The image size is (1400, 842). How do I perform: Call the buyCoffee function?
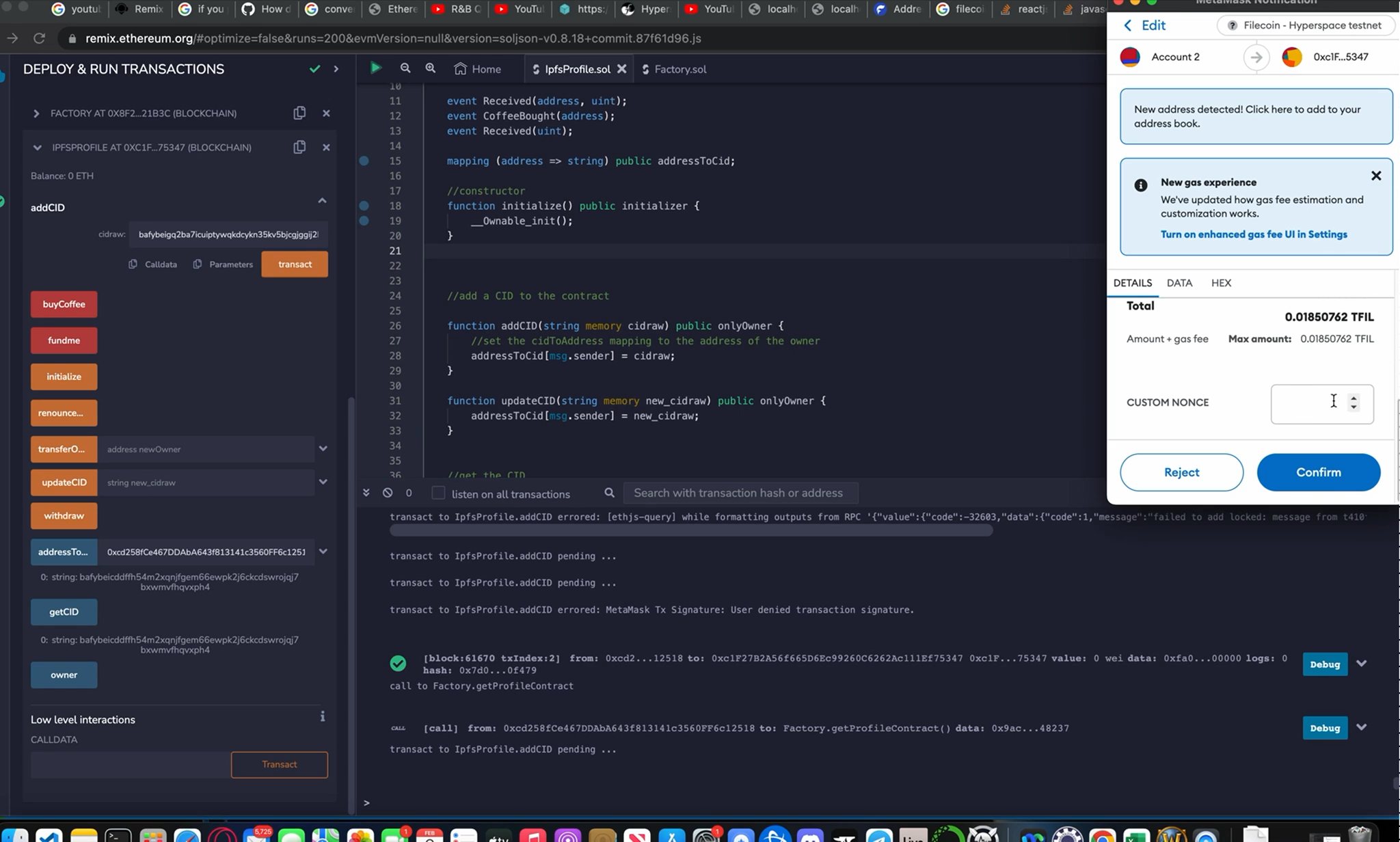pyautogui.click(x=64, y=304)
